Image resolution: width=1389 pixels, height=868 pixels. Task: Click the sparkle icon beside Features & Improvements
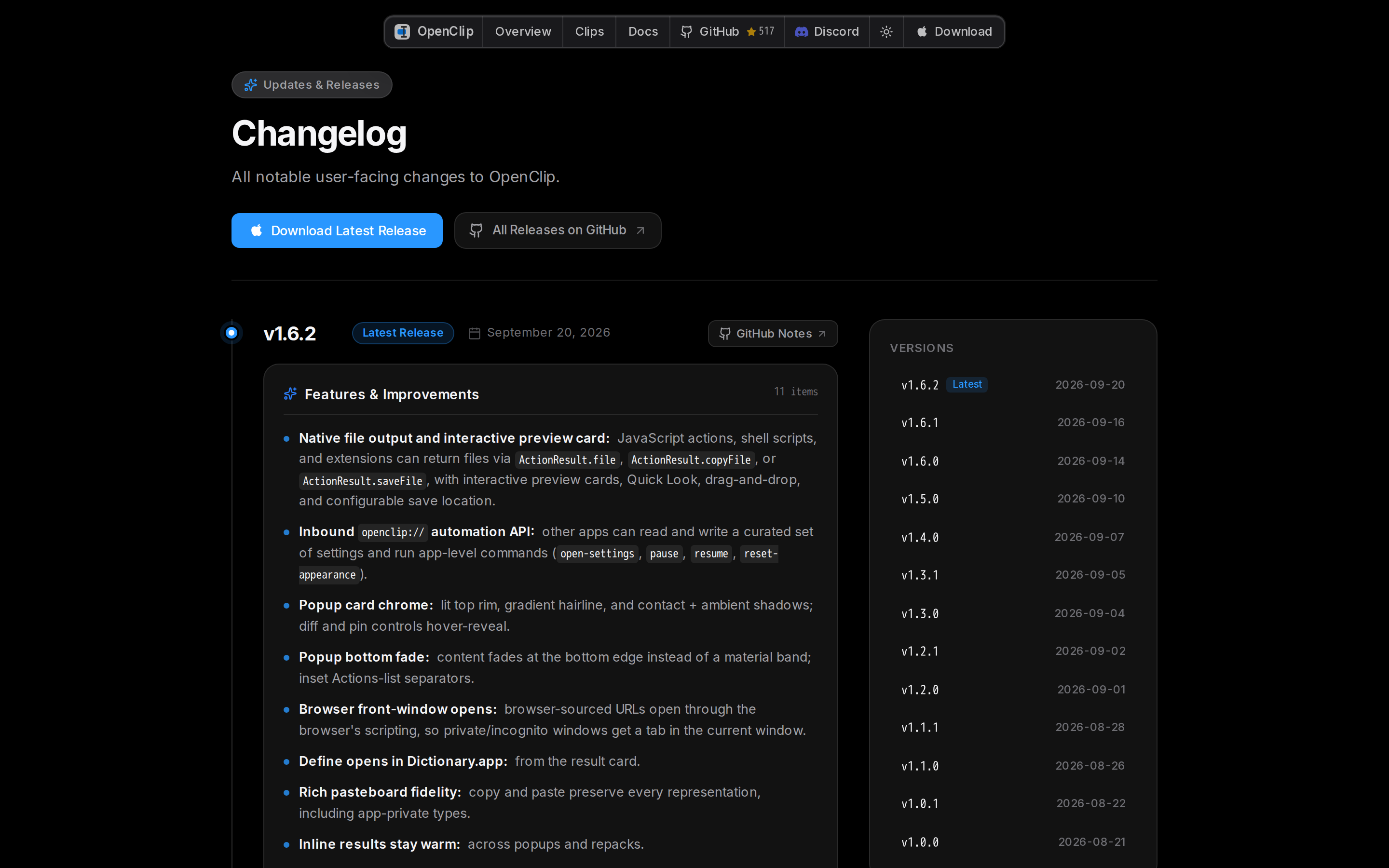pos(290,394)
